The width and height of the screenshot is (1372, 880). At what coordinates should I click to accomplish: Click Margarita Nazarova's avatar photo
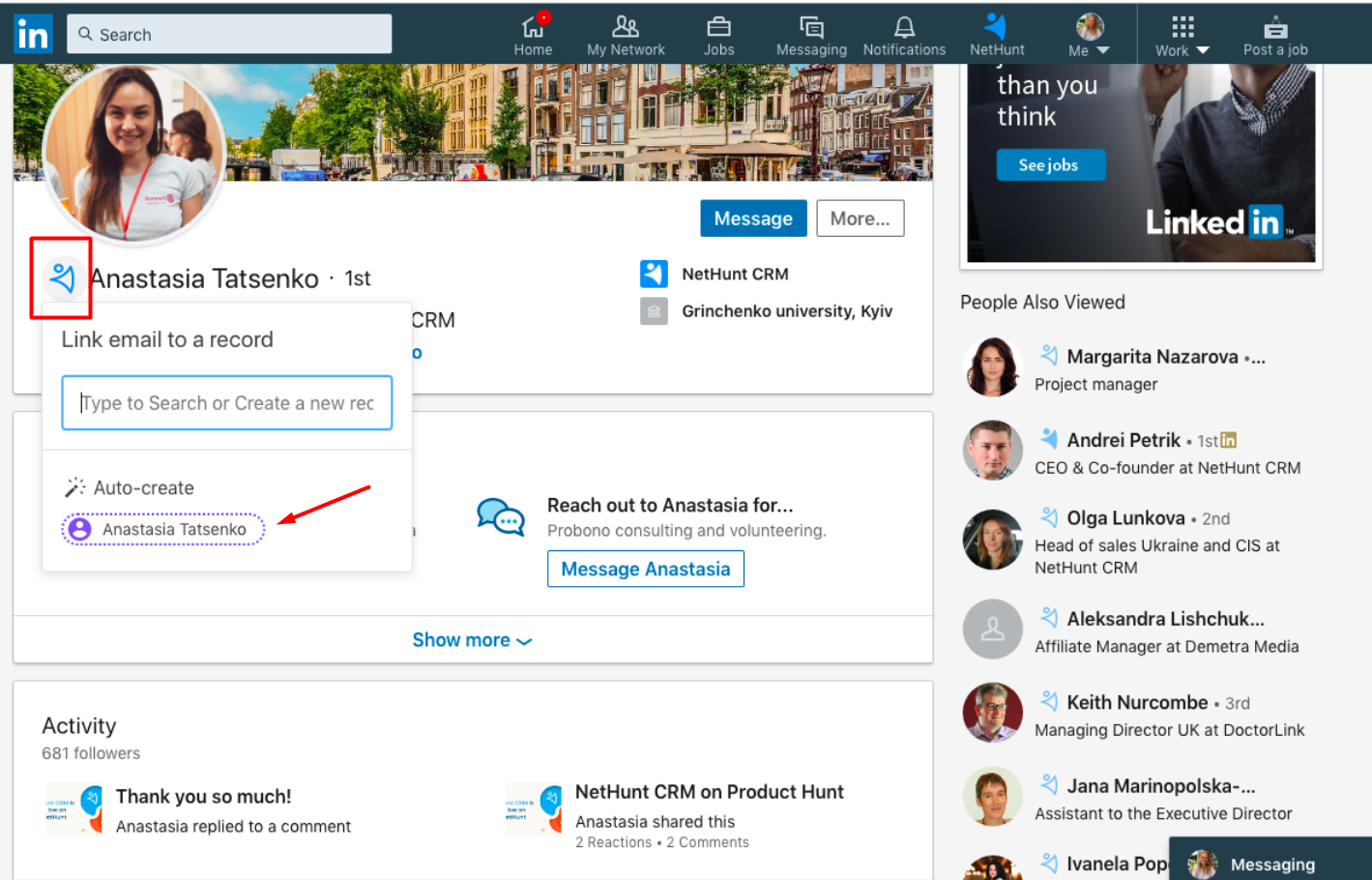tap(993, 367)
